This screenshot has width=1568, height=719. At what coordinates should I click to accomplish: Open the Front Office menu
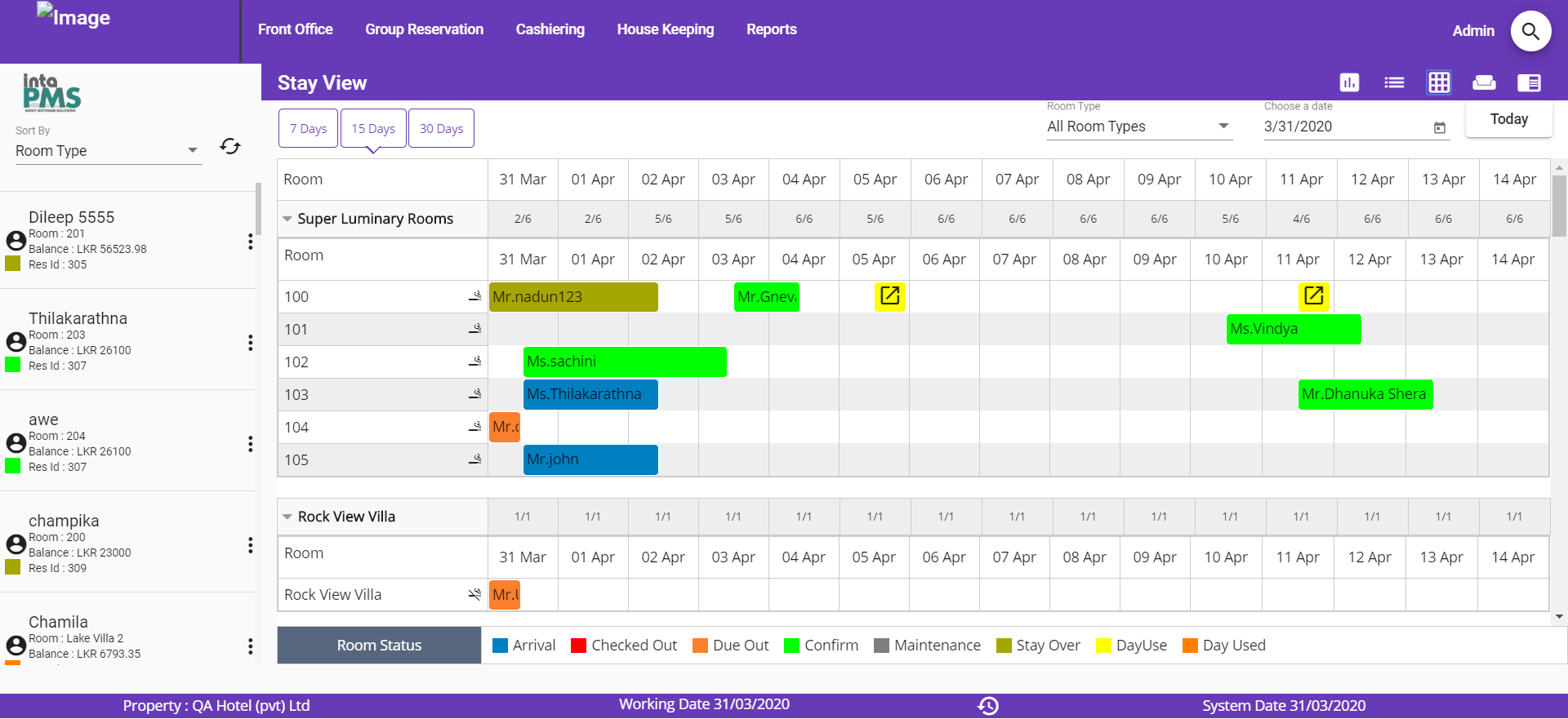pos(295,29)
